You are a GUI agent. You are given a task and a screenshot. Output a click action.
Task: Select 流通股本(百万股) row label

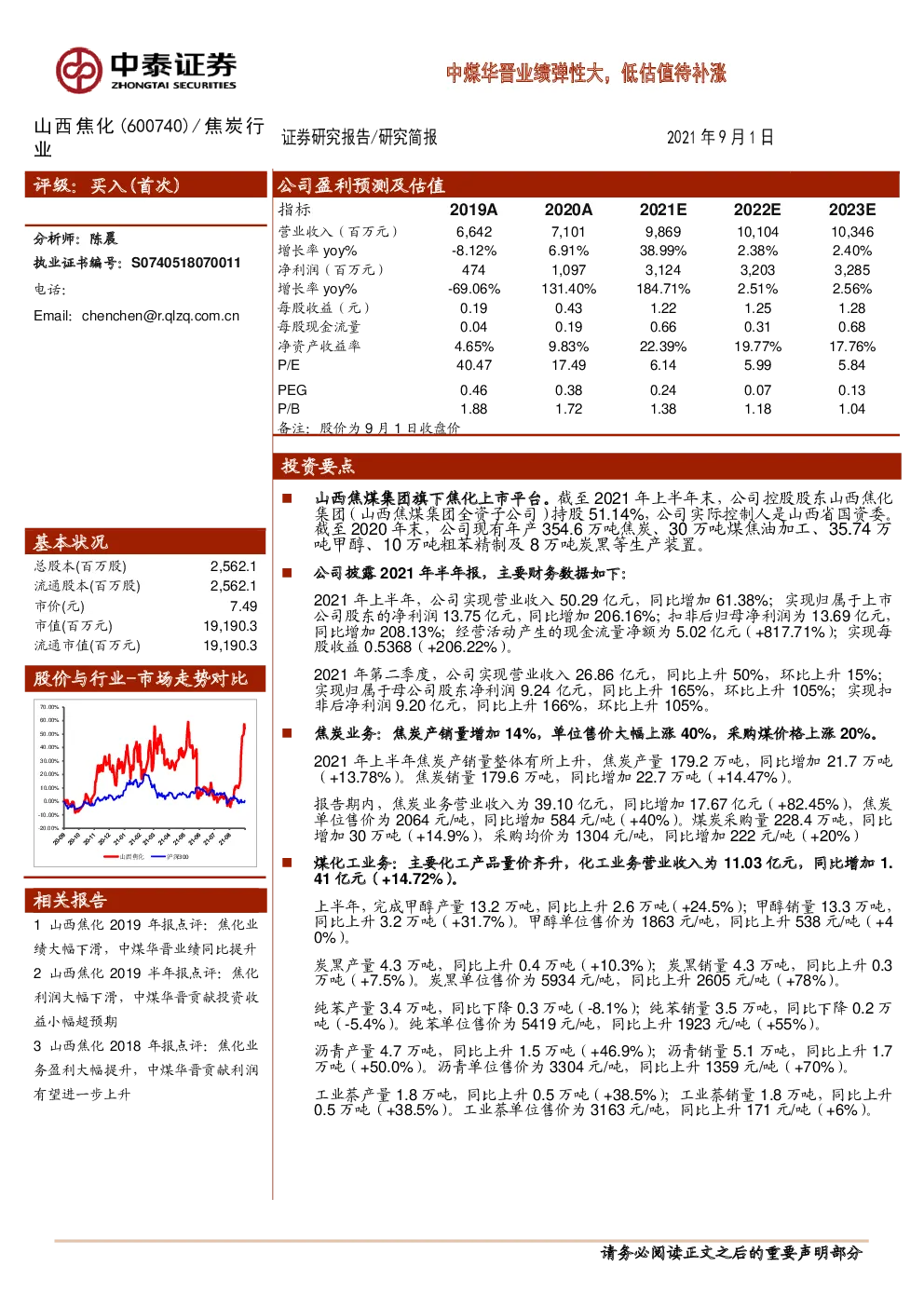tap(87, 586)
